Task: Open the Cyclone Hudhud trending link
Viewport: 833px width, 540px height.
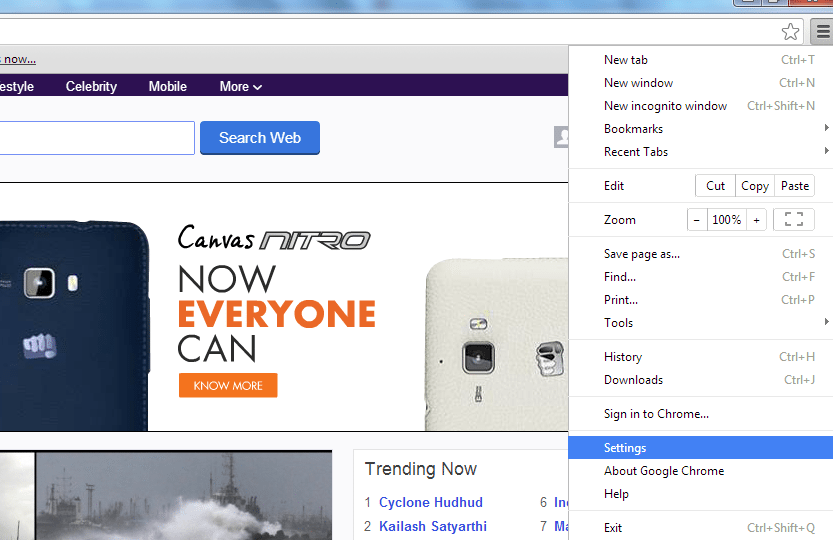Action: 430,502
